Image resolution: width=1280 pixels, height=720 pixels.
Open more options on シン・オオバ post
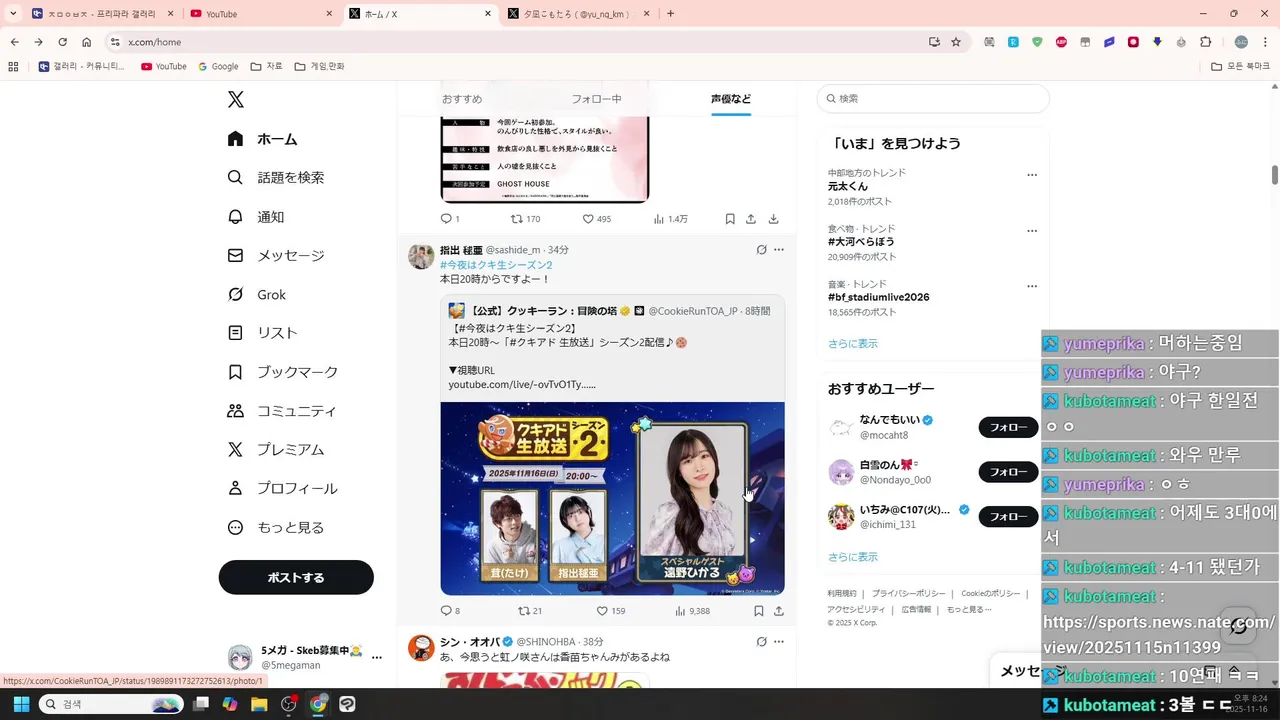779,642
